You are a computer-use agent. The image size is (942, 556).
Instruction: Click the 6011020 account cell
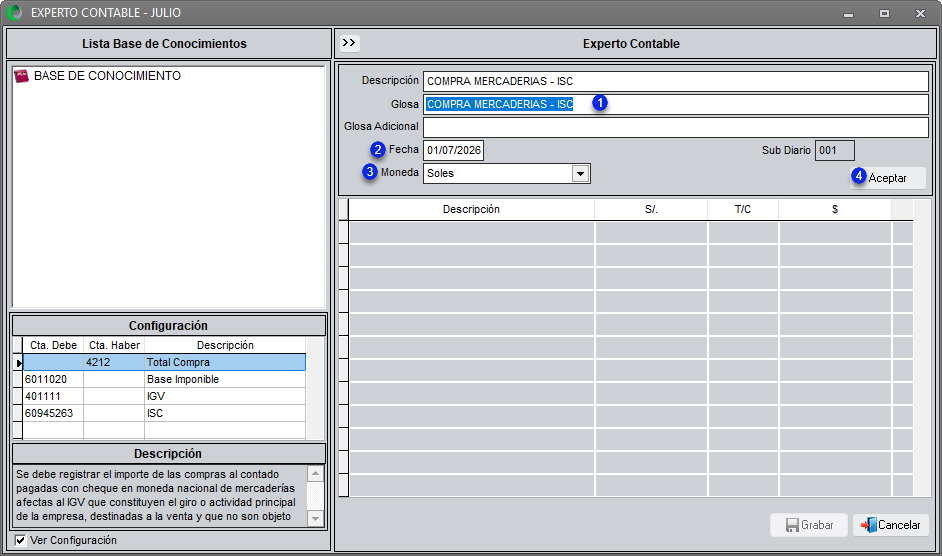coord(53,379)
